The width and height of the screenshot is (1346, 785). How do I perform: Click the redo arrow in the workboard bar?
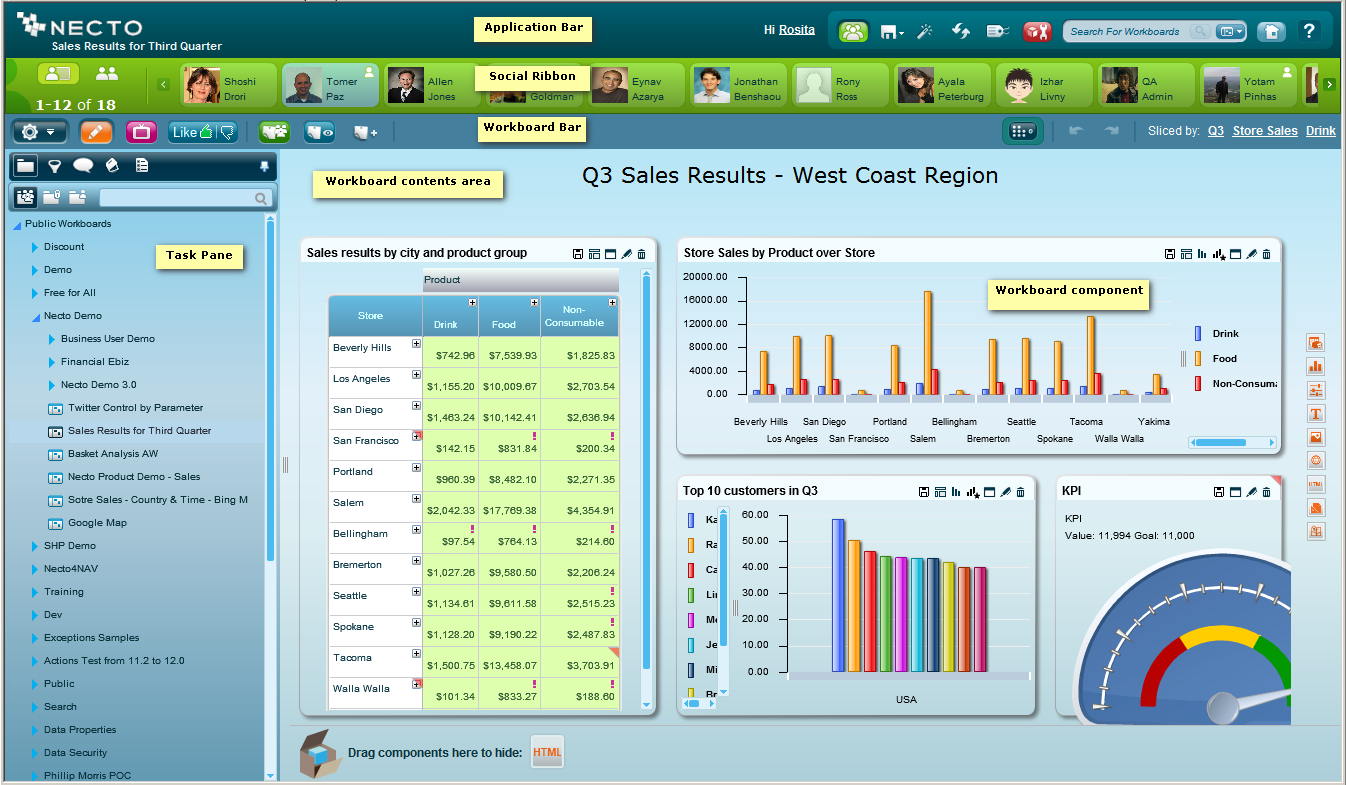[1111, 131]
